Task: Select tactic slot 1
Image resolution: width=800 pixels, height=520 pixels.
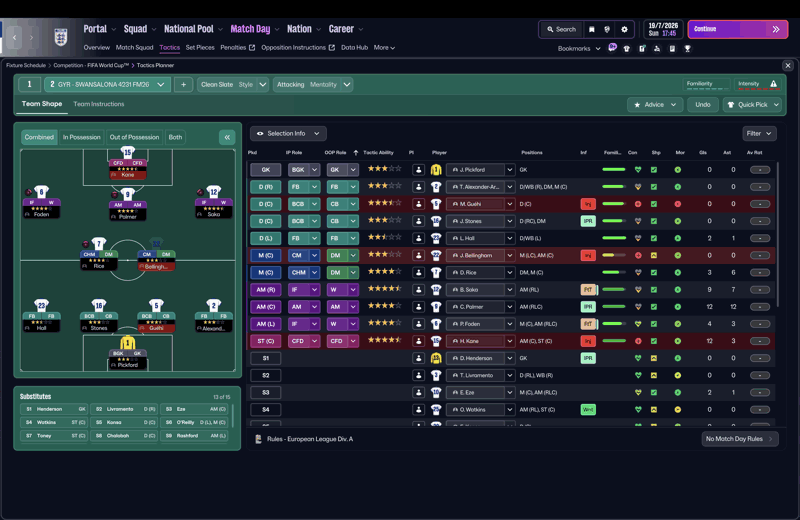Action: 30,84
